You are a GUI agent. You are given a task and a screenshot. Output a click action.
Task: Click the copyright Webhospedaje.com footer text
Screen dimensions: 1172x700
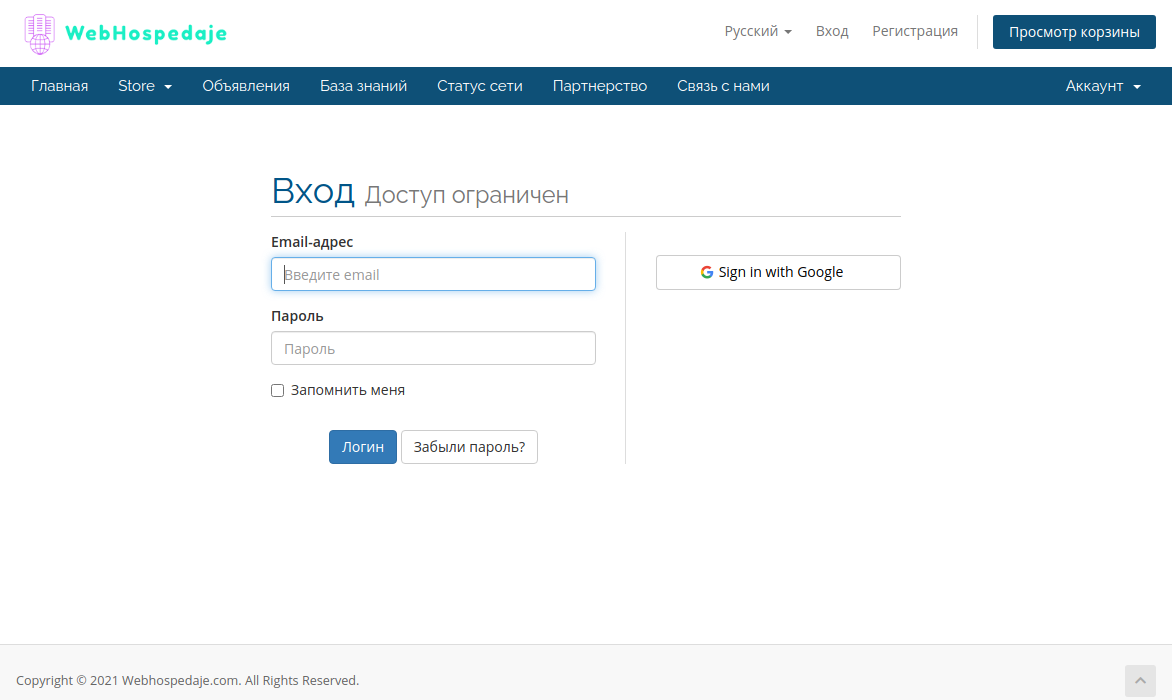tap(188, 681)
